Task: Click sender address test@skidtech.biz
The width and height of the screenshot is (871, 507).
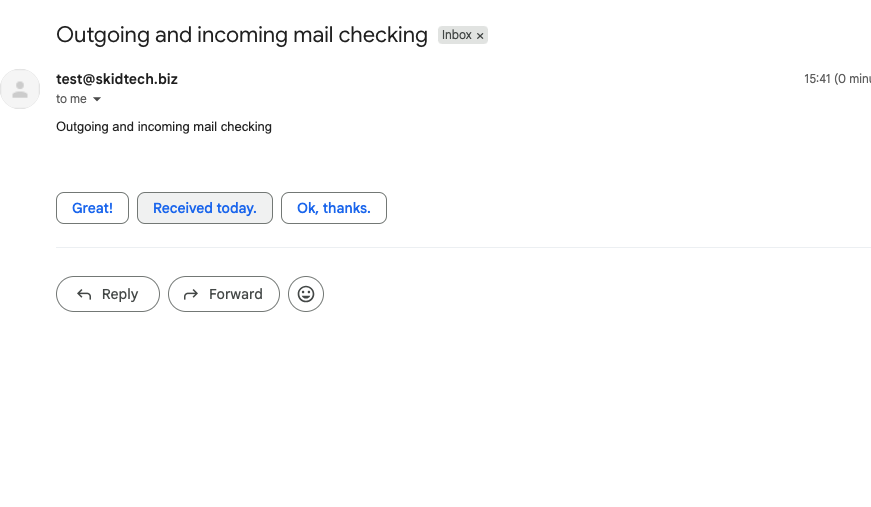Action: pyautogui.click(x=117, y=79)
